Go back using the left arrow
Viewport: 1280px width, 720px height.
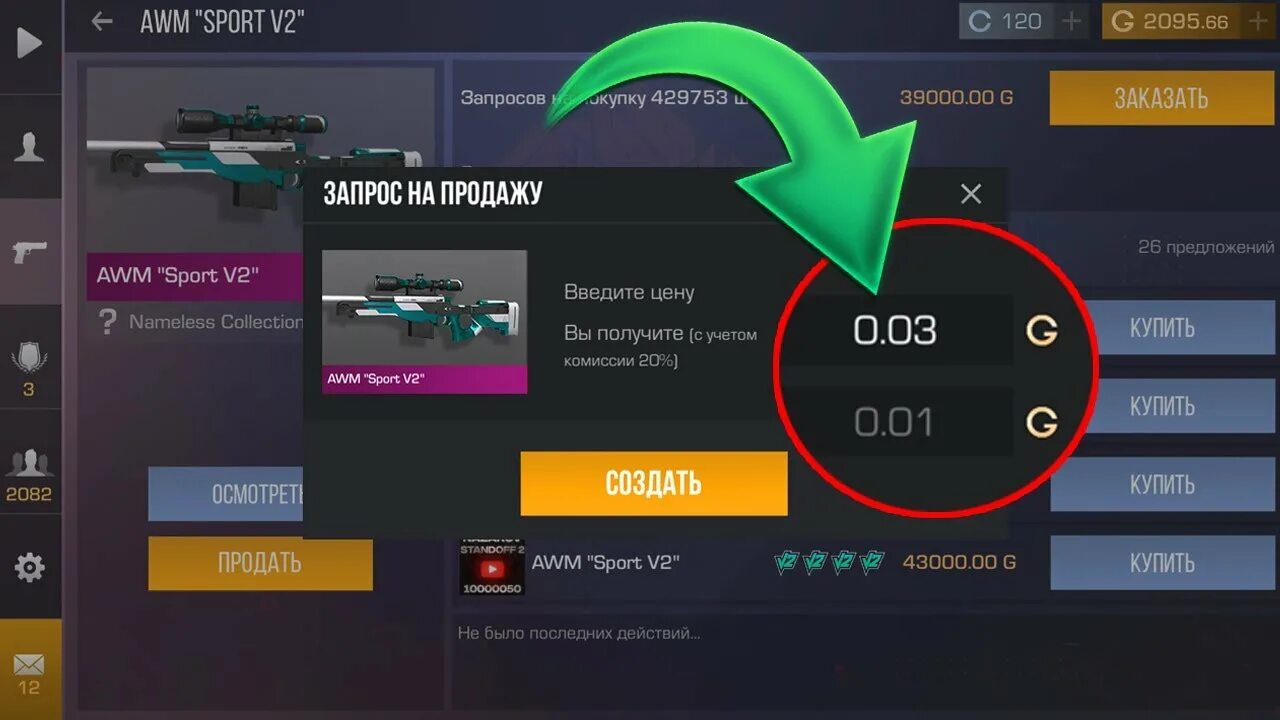point(101,21)
